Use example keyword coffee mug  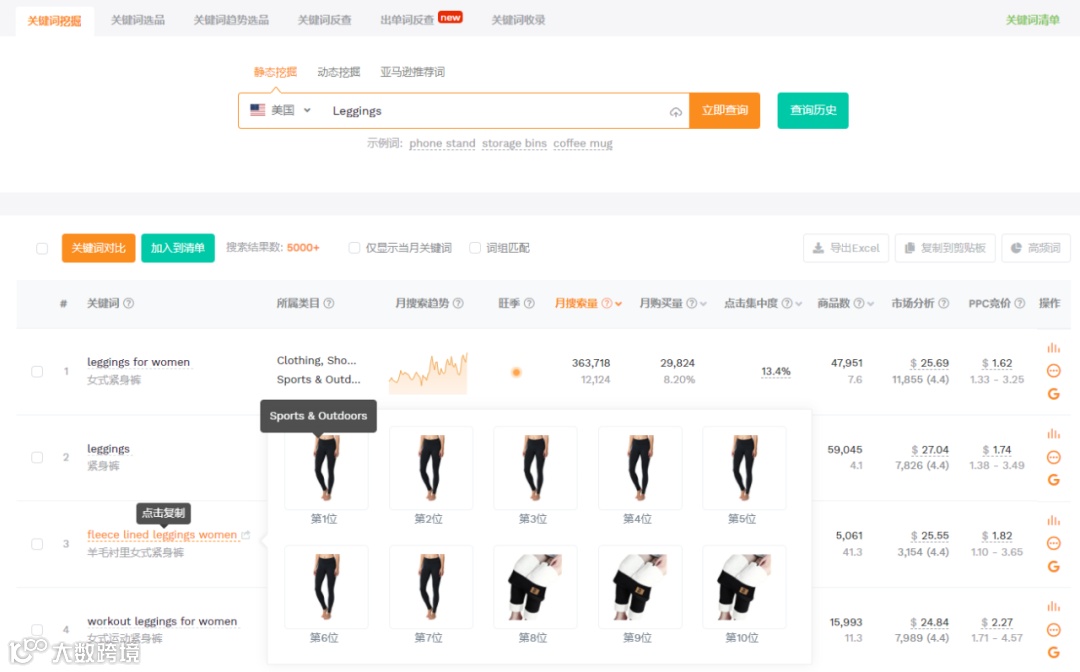(x=583, y=143)
